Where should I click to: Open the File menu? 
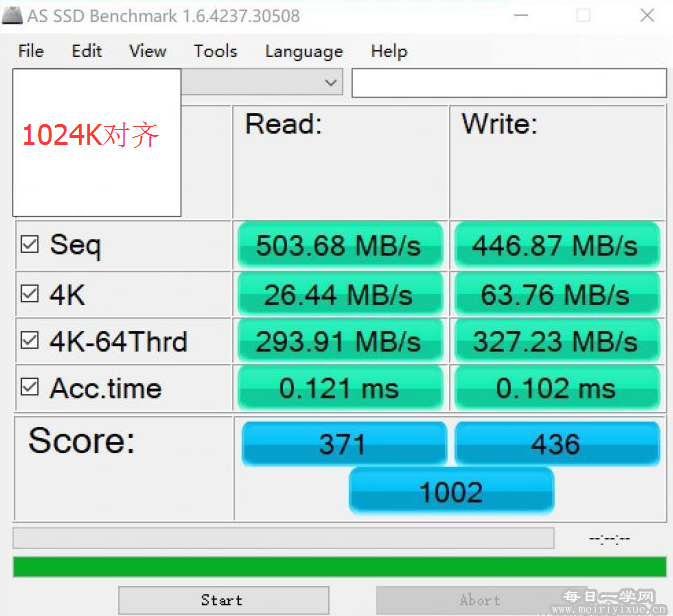[x=31, y=51]
